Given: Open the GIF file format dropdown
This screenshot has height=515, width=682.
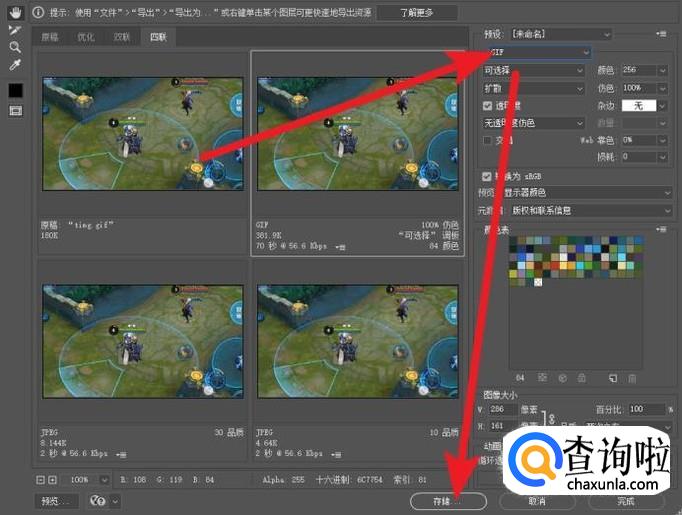Looking at the screenshot, I should point(538,52).
